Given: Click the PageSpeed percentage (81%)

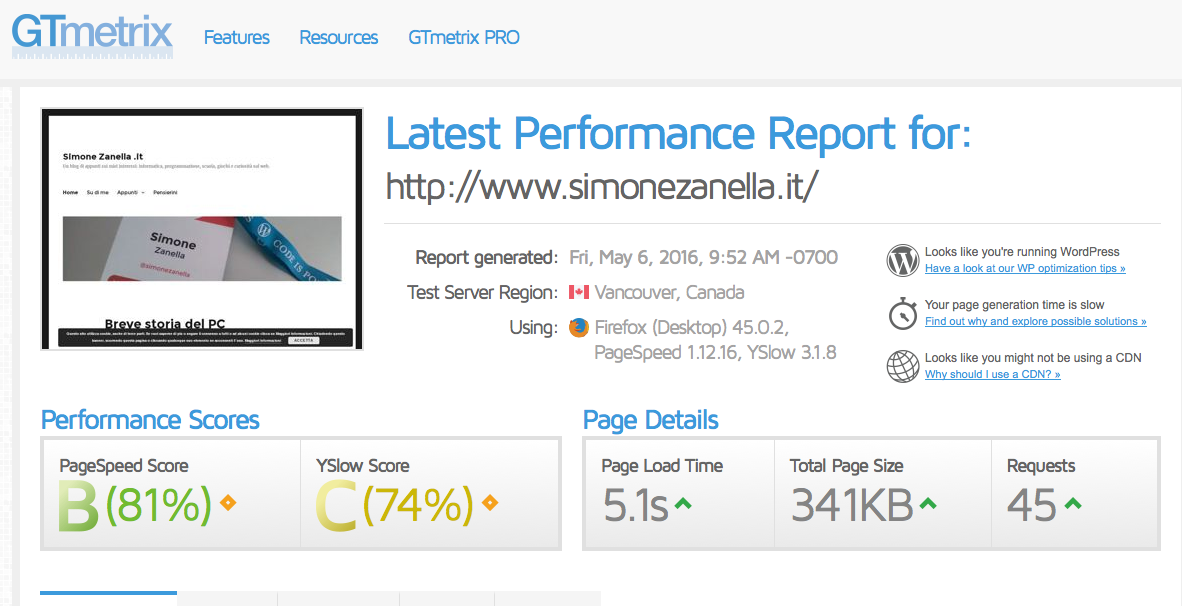Looking at the screenshot, I should click(x=158, y=504).
